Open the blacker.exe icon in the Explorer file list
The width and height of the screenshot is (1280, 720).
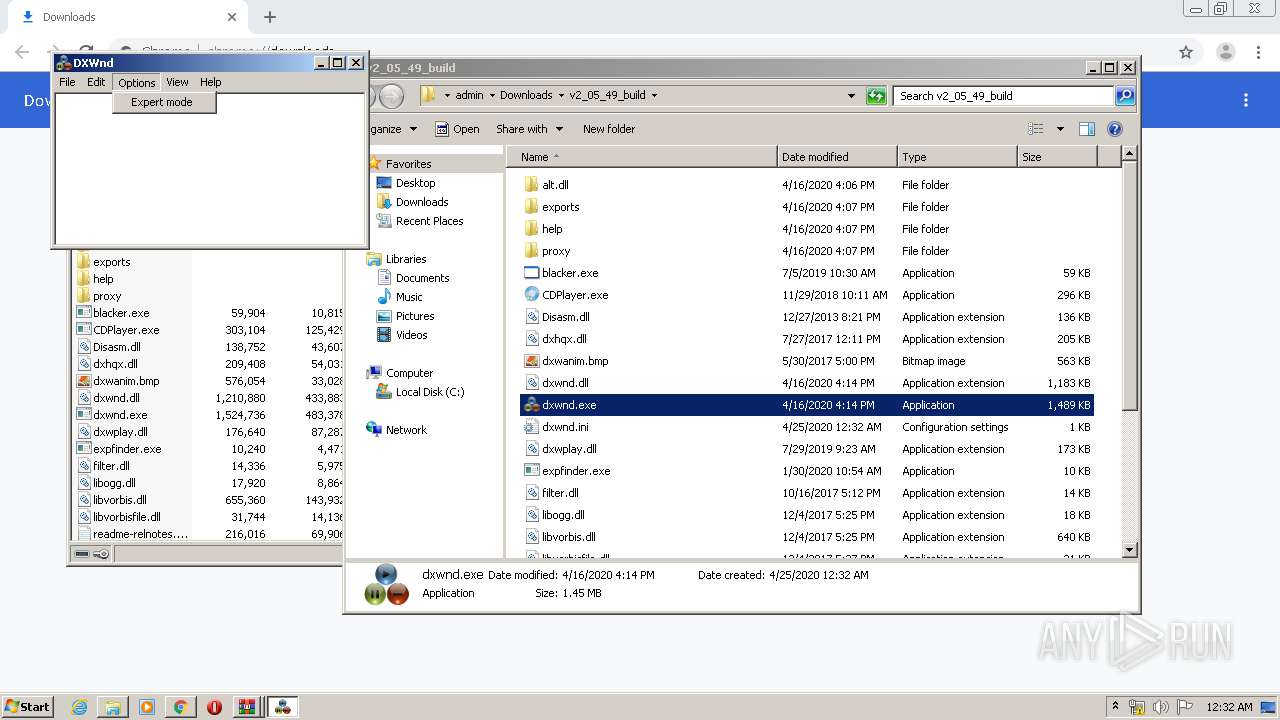click(x=531, y=273)
